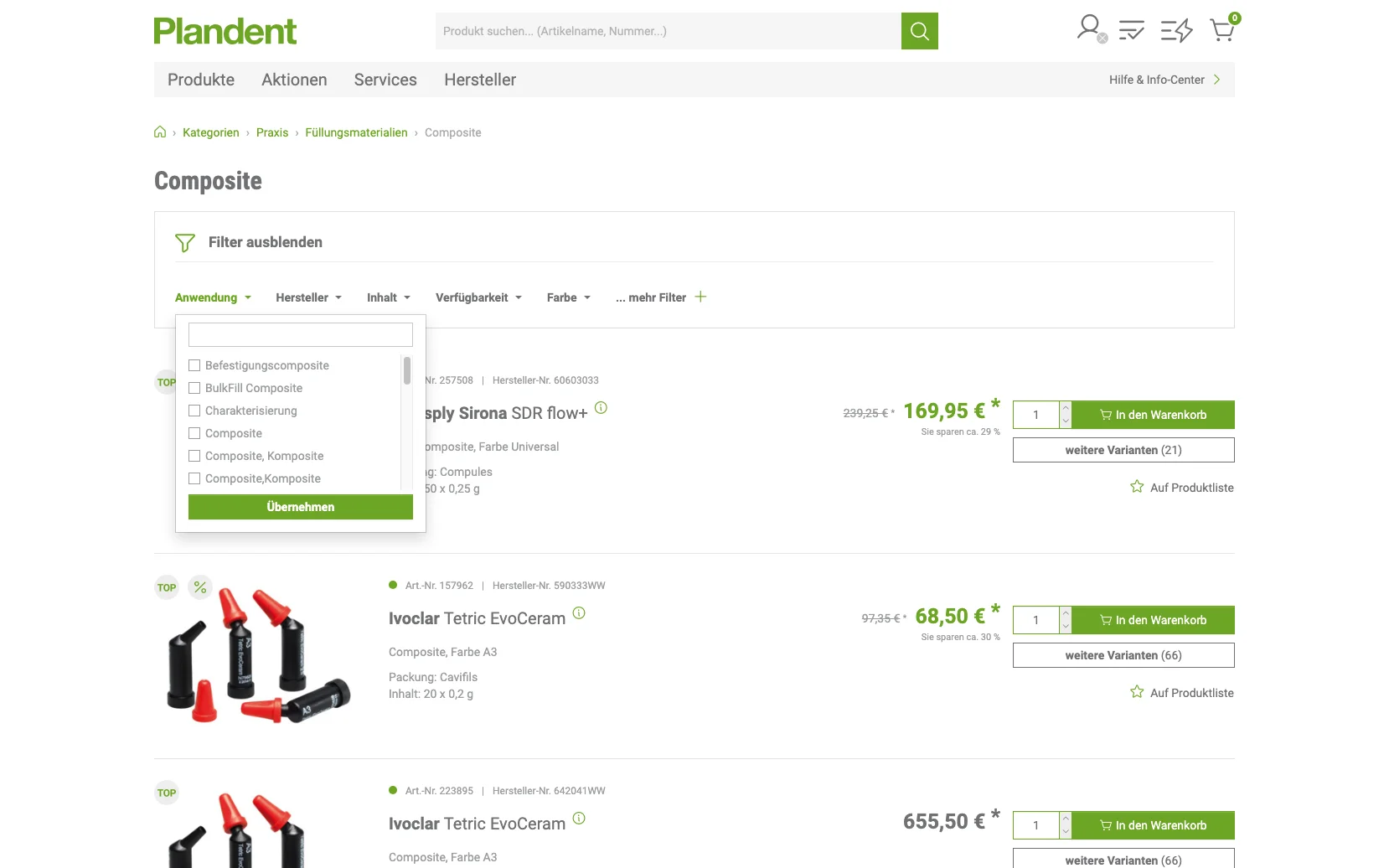
Task: Click TOP badge on Art.-Nr. 157962 product
Action: point(167,587)
